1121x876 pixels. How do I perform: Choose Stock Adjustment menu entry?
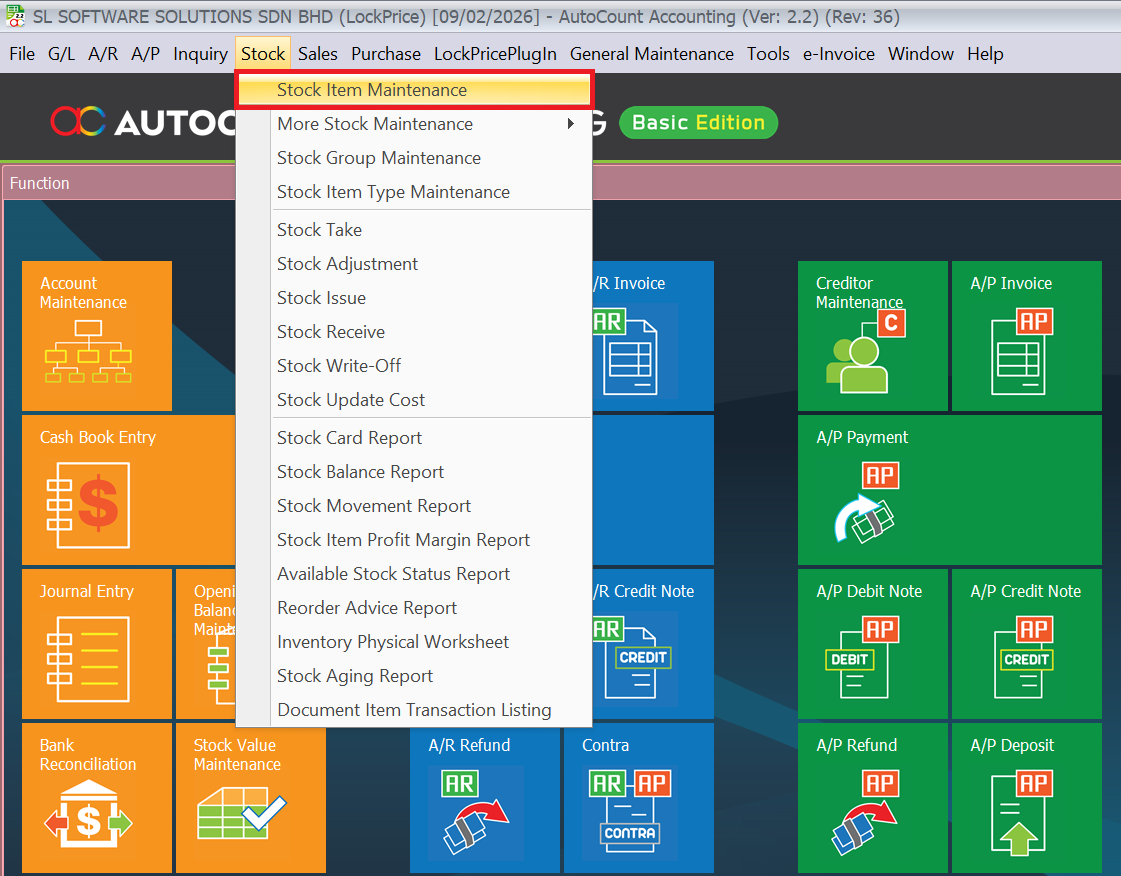point(347,264)
